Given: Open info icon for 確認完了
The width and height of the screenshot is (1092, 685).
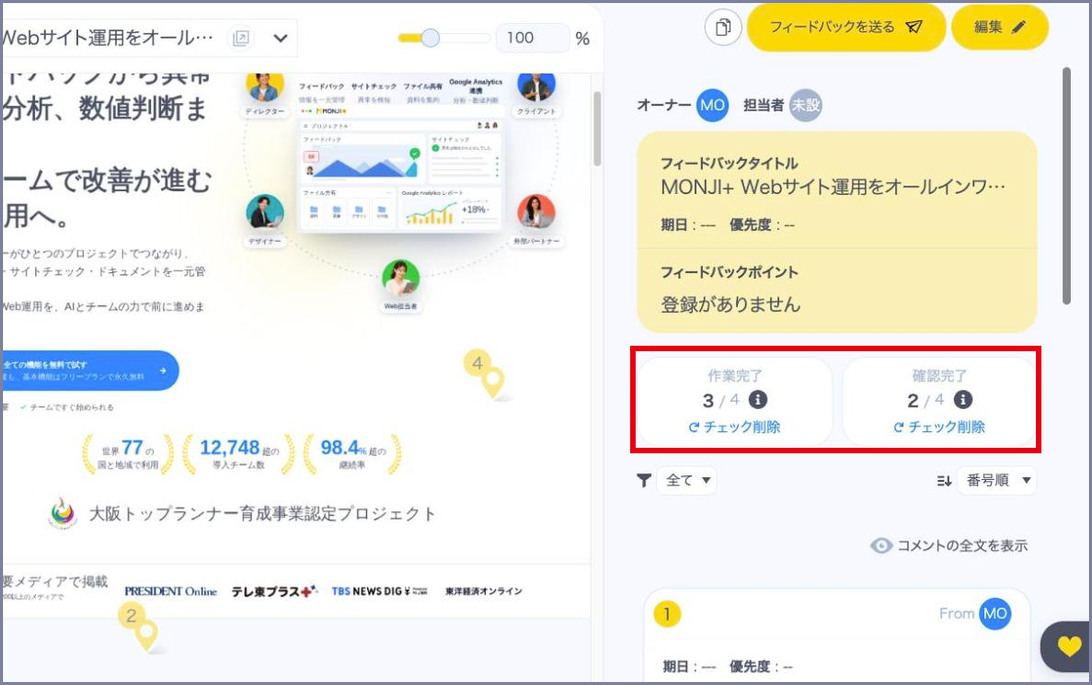Looking at the screenshot, I should pyautogui.click(x=962, y=400).
